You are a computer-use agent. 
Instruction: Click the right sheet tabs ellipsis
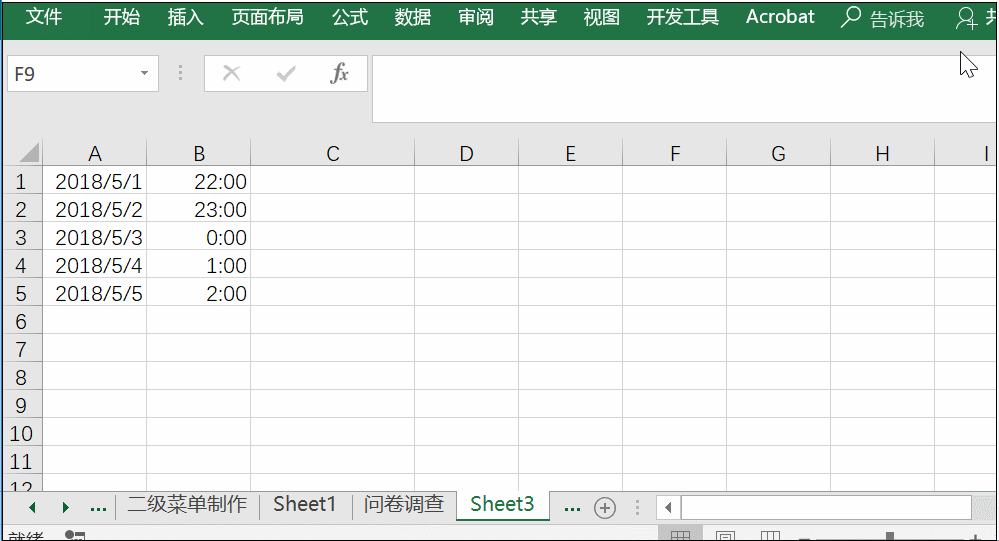point(572,508)
